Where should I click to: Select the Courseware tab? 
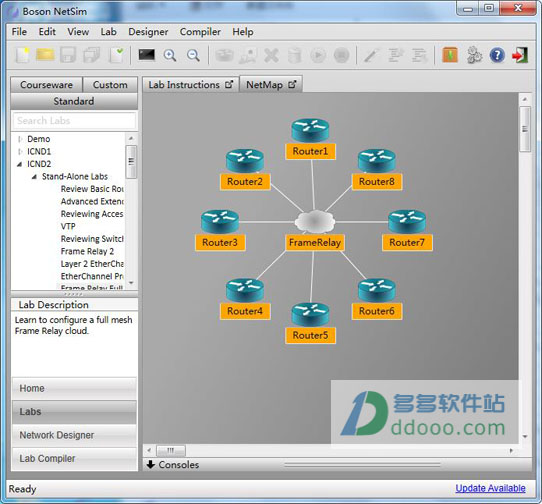(x=46, y=85)
